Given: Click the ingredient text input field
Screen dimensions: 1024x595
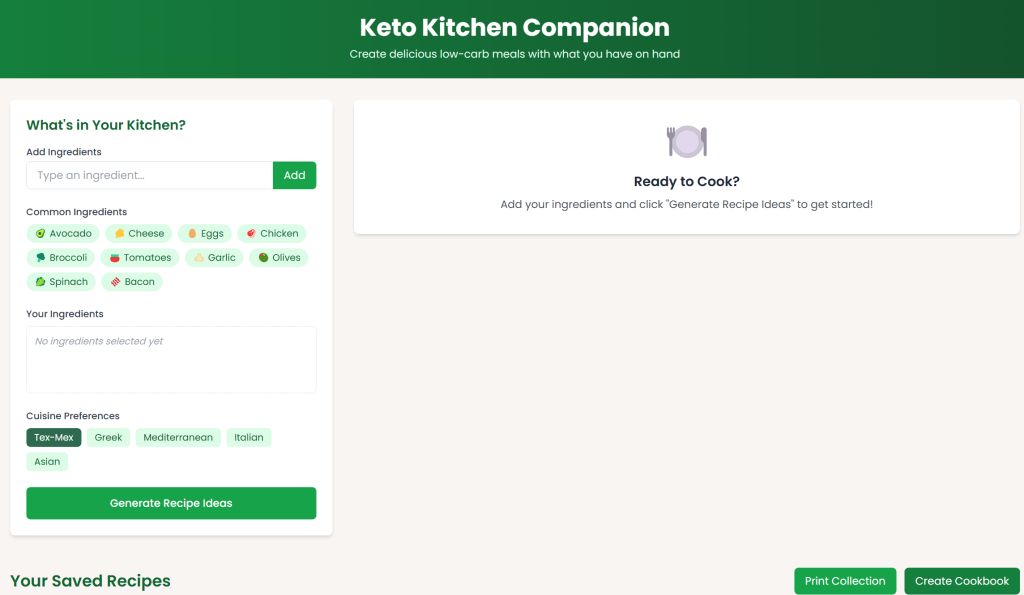Looking at the screenshot, I should (148, 175).
